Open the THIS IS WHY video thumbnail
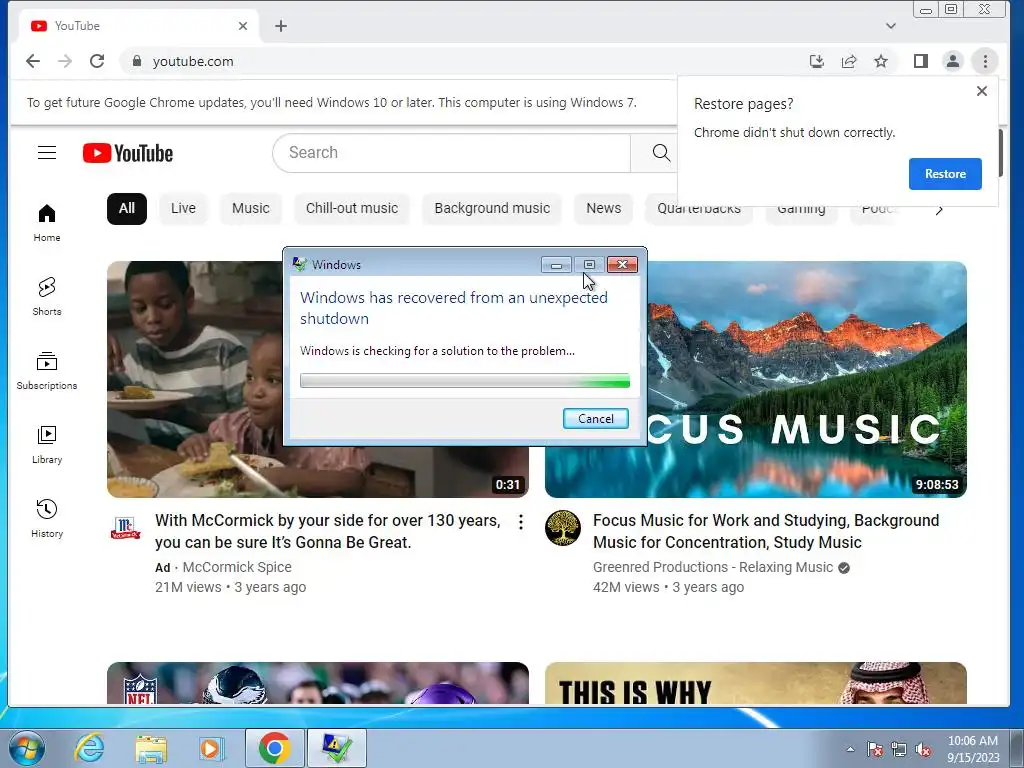 (756, 683)
